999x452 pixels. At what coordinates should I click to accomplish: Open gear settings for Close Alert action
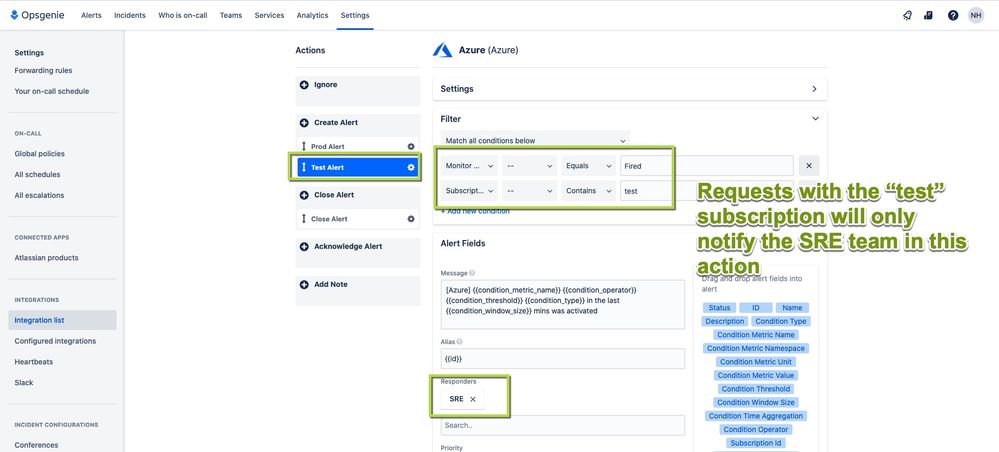[411, 219]
